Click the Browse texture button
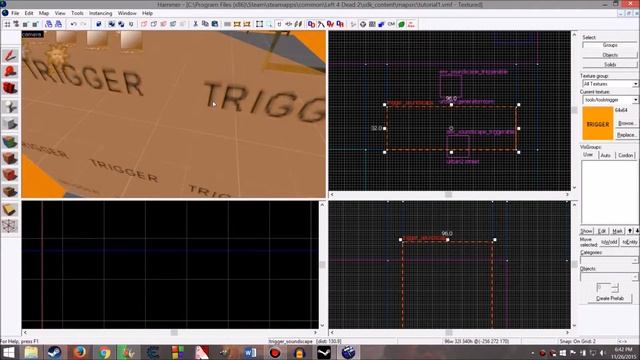 click(x=626, y=123)
